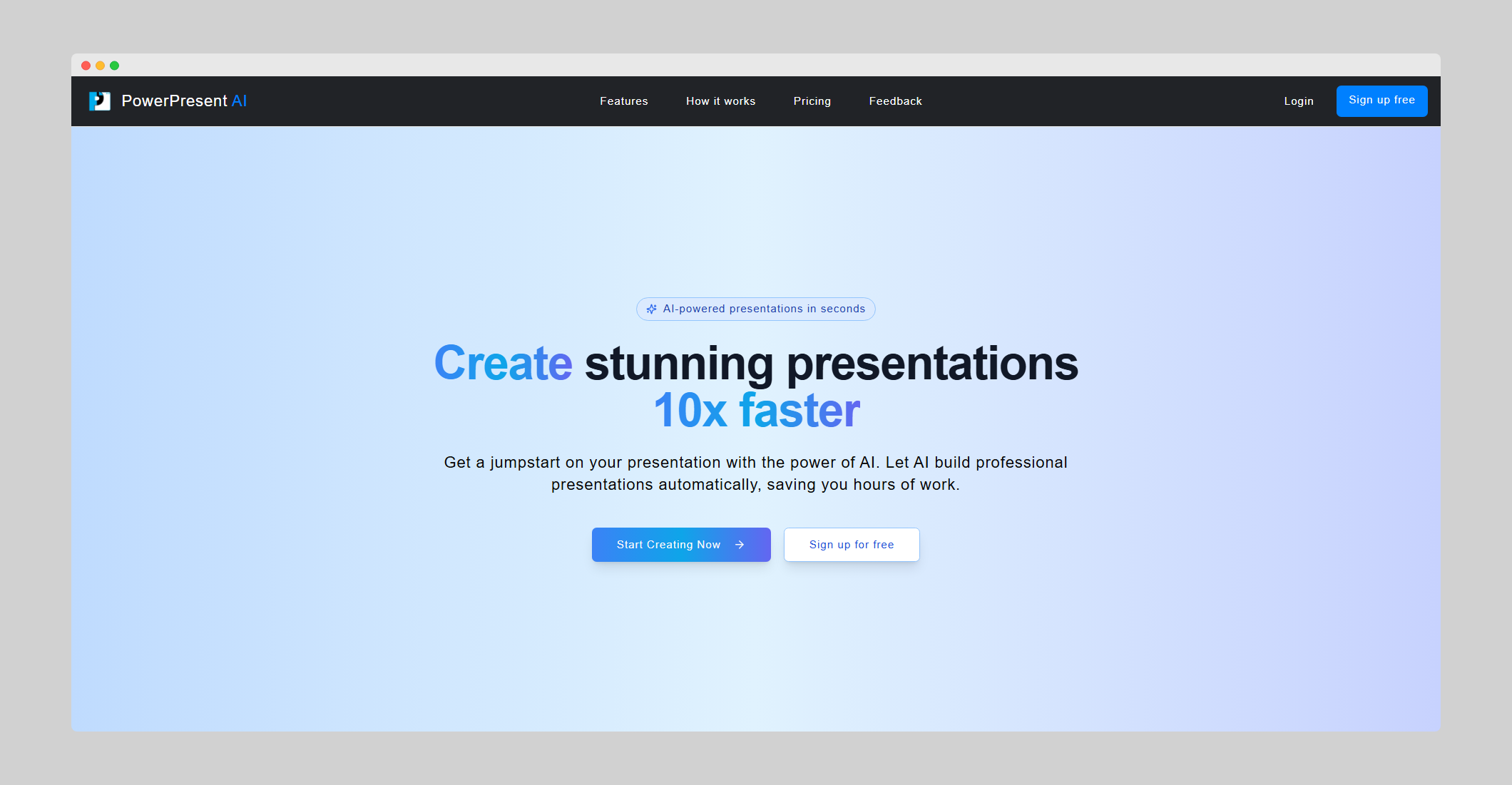View the Pricing page

coord(812,101)
